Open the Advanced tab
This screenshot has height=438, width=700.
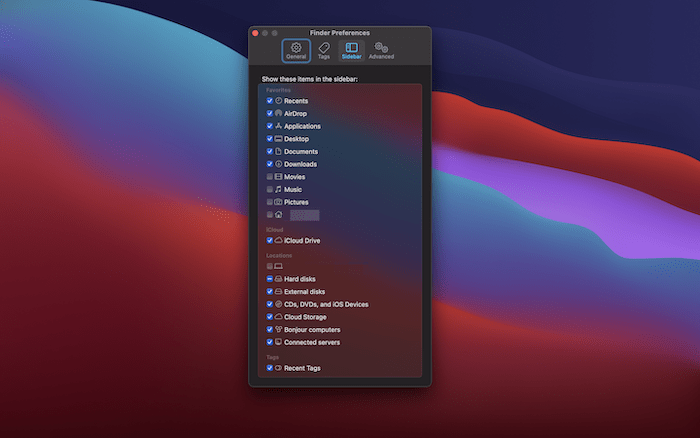pos(381,51)
